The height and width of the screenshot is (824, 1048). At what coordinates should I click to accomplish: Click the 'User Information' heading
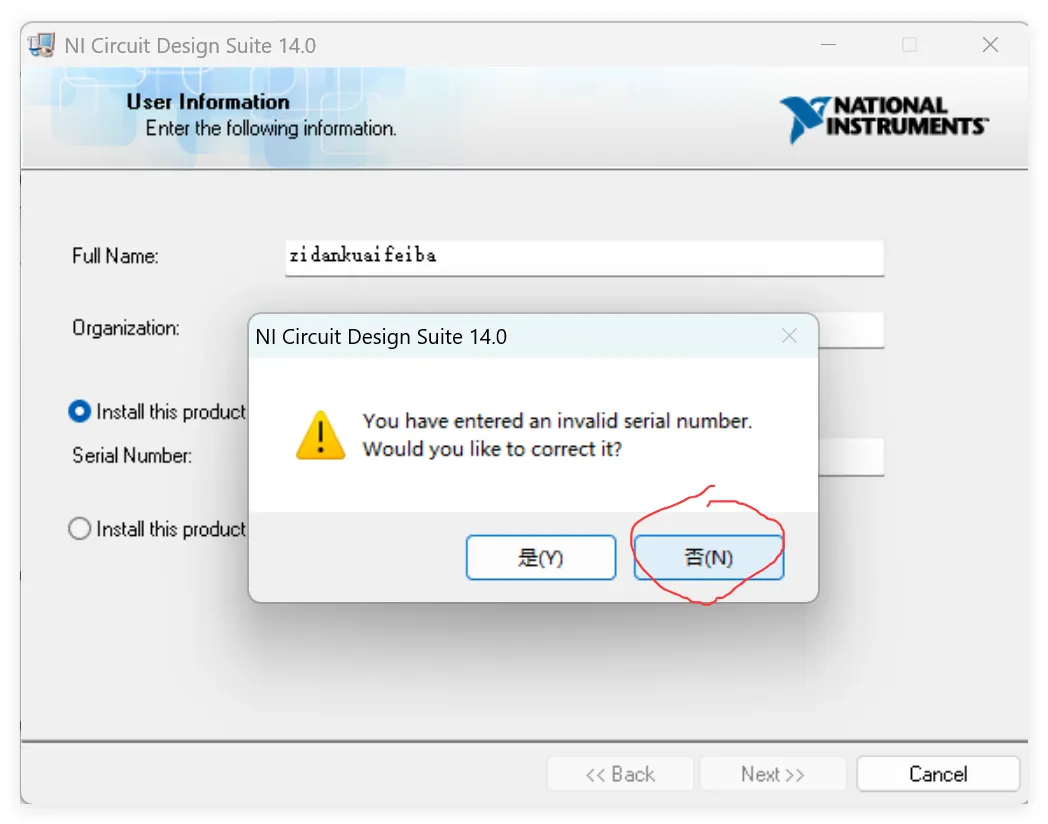pos(208,102)
